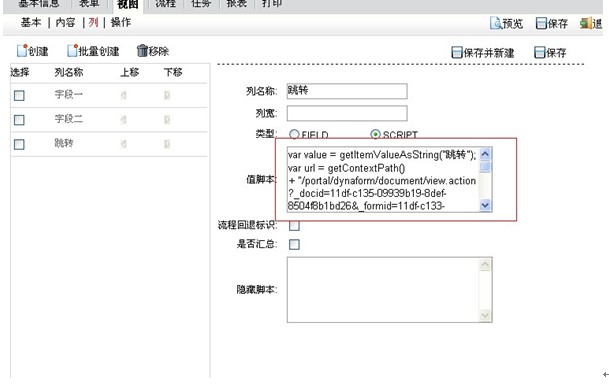The height and width of the screenshot is (384, 609).
Task: Move 字段一 row up with its 上移 arrow
Action: (124, 95)
